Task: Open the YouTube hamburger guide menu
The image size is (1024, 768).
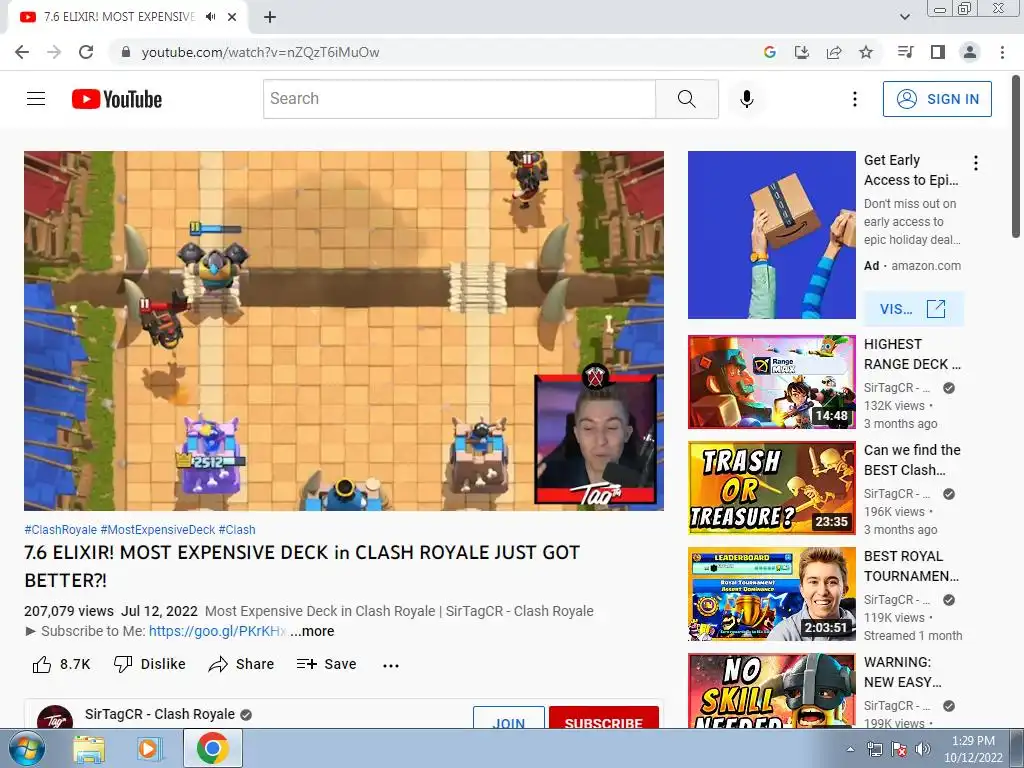Action: point(36,99)
